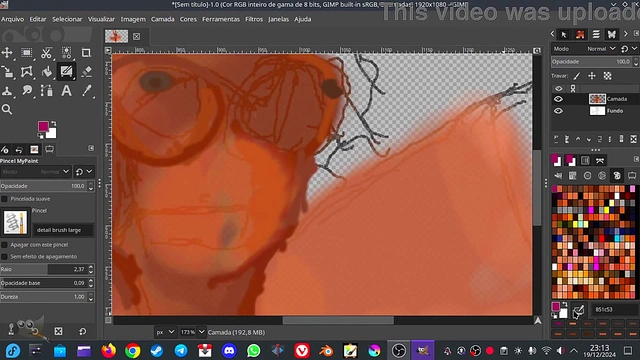Screen dimensions: 640x360
Task: Switch to the Layers tab in right dock
Action: [x=596, y=34]
